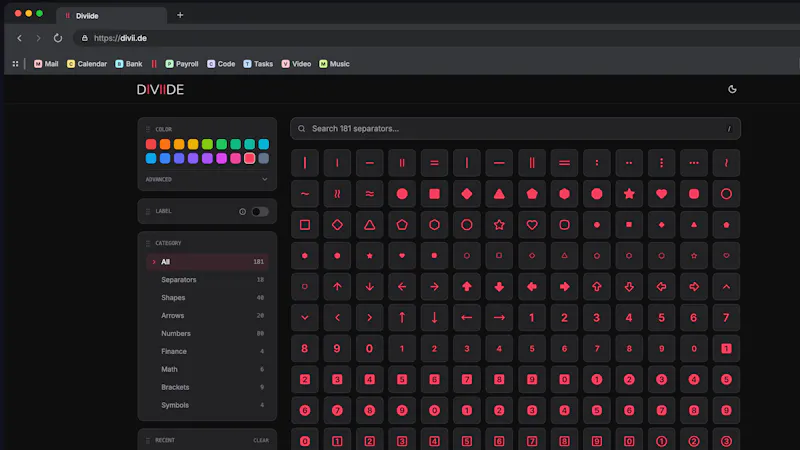This screenshot has width=800, height=450.
Task: Open the Music bookmark
Action: coord(334,64)
